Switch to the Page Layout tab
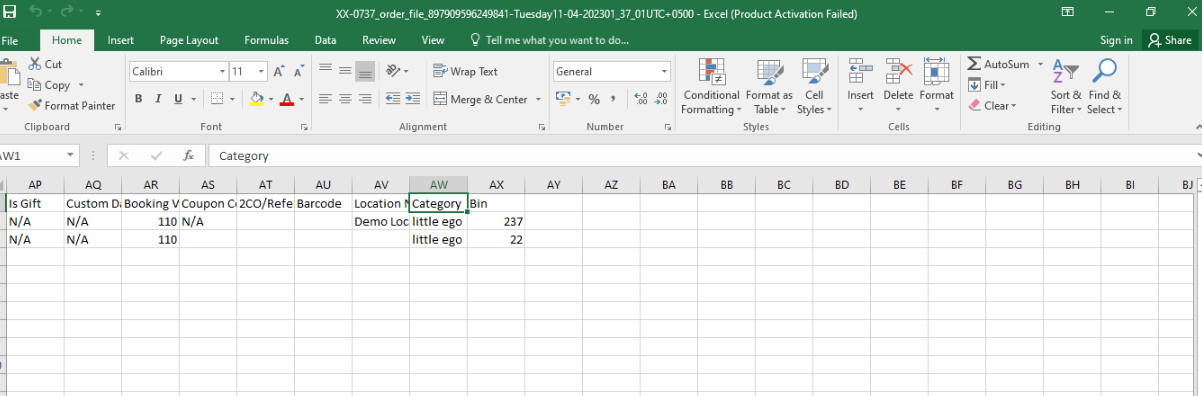Viewport: 1202px width, 396px height. pyautogui.click(x=189, y=40)
